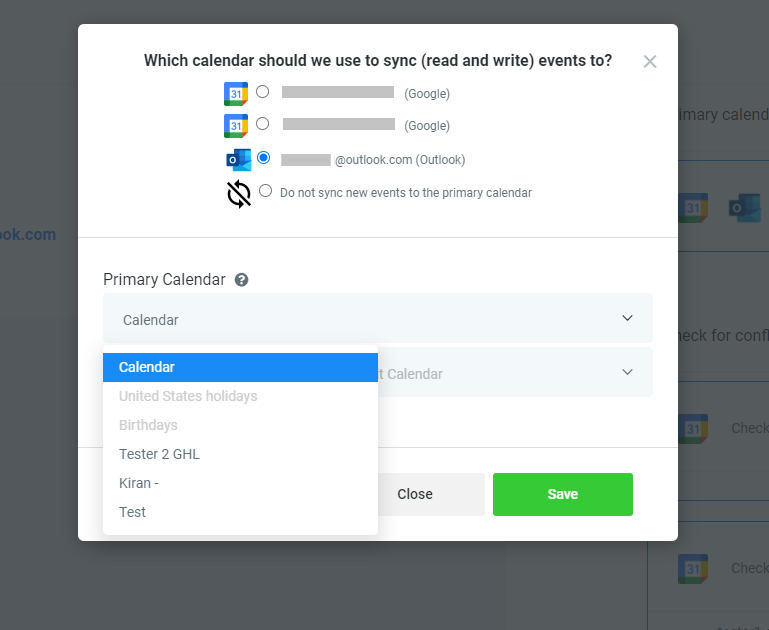Open the Primary Calendar help question-mark icon
This screenshot has width=769, height=630.
[241, 280]
